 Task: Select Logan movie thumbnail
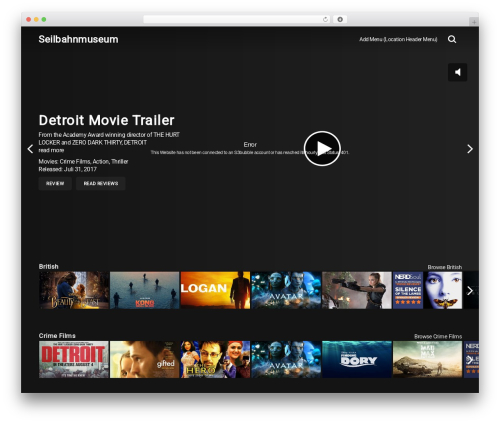click(215, 290)
